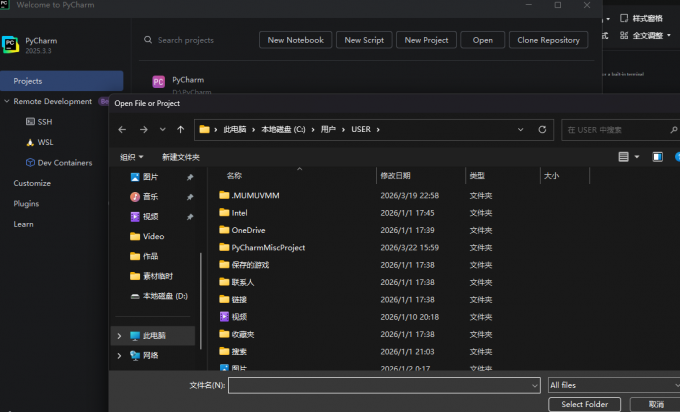Select Plugins in PyCharm sidebar
The image size is (680, 412).
(26, 203)
